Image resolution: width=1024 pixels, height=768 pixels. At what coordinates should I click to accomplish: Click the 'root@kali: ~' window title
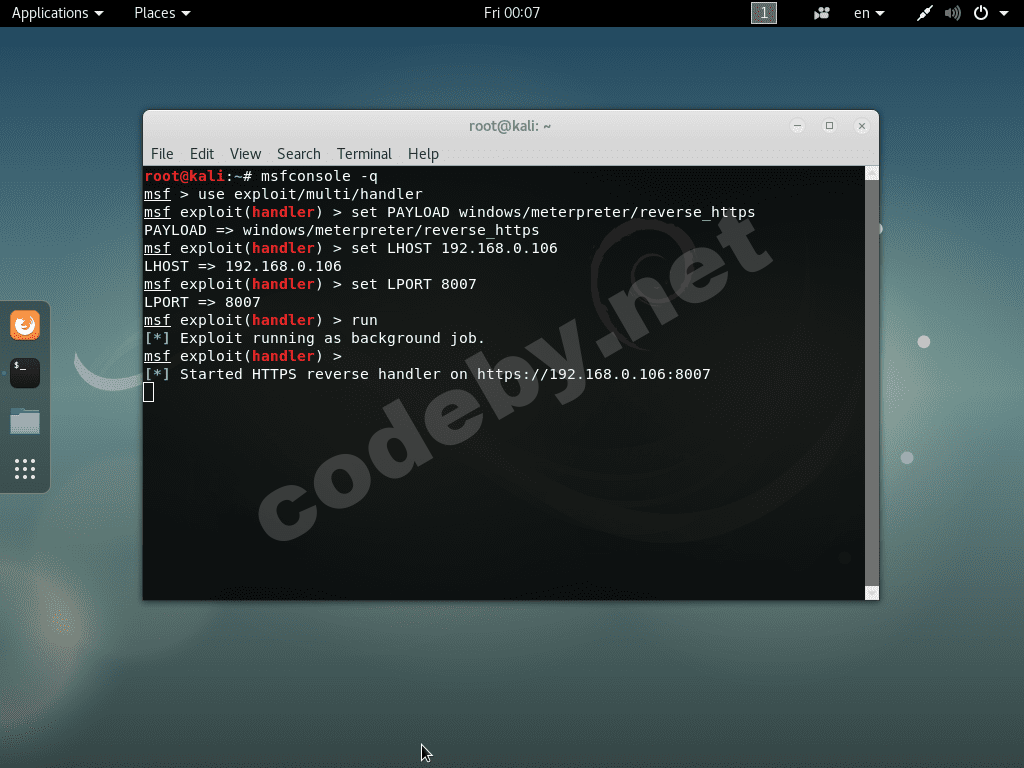510,126
